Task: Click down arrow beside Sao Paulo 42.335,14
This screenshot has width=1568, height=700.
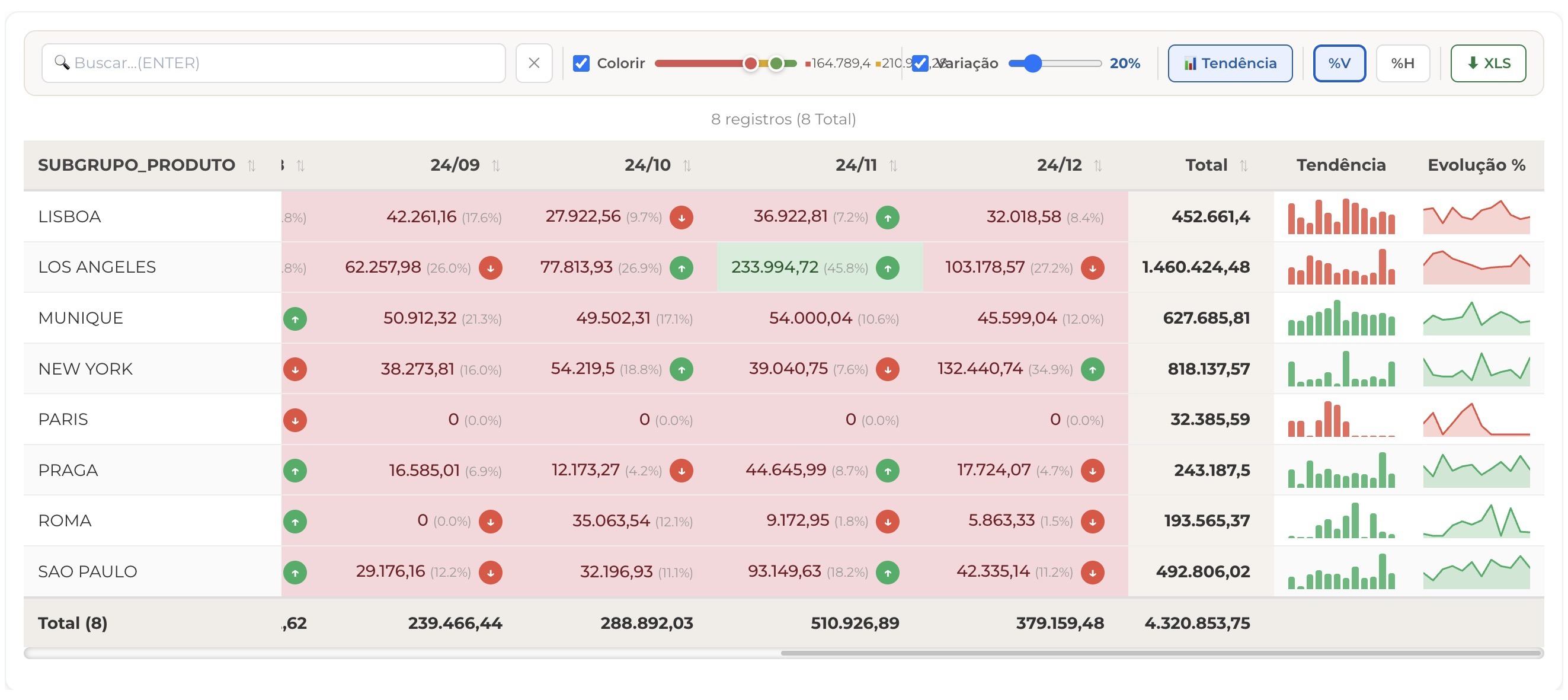Action: pos(1093,572)
